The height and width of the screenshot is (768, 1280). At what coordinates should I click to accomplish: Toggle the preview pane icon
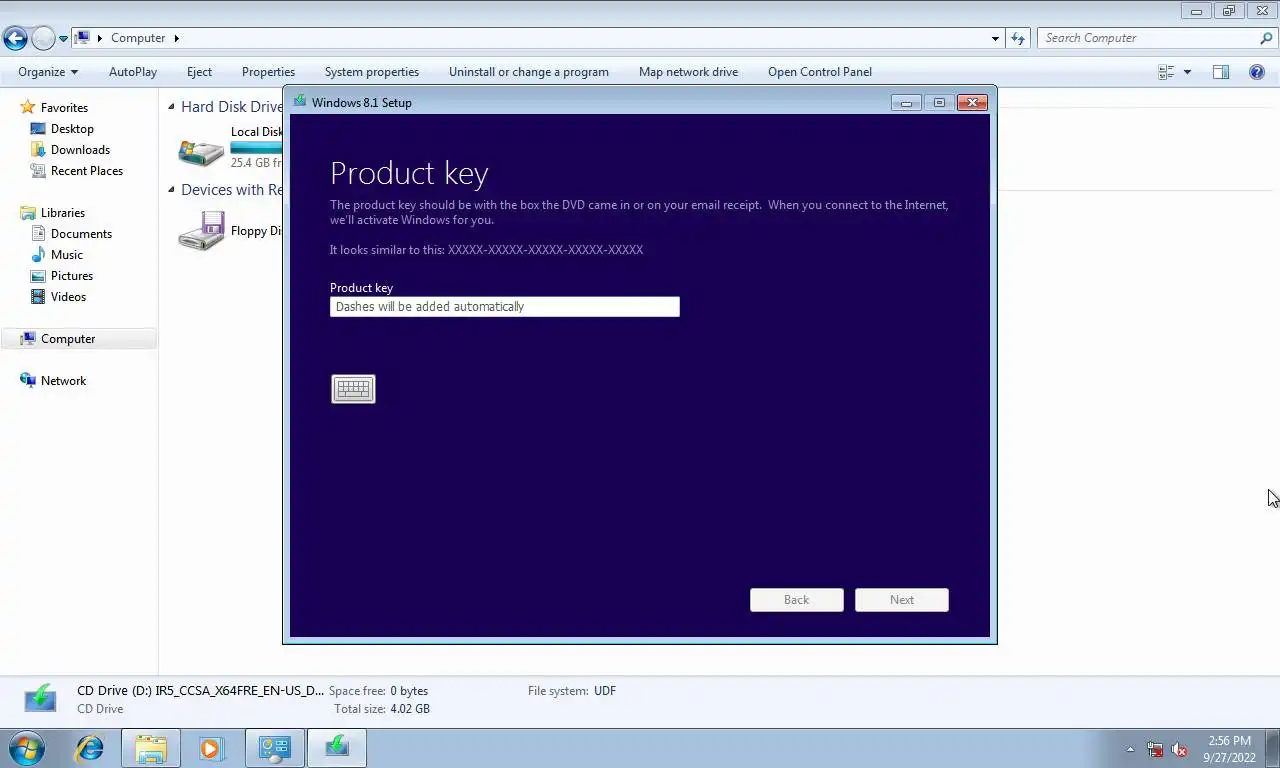(x=1221, y=72)
